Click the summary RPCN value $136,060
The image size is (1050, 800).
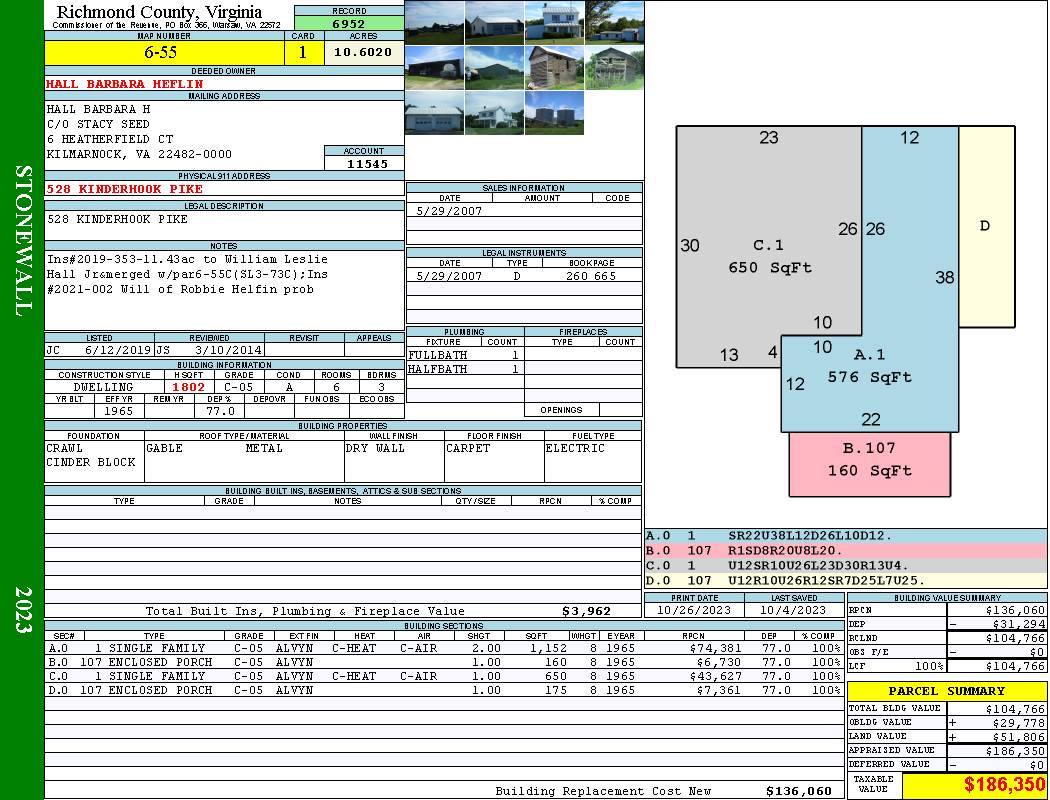[x=1015, y=611]
